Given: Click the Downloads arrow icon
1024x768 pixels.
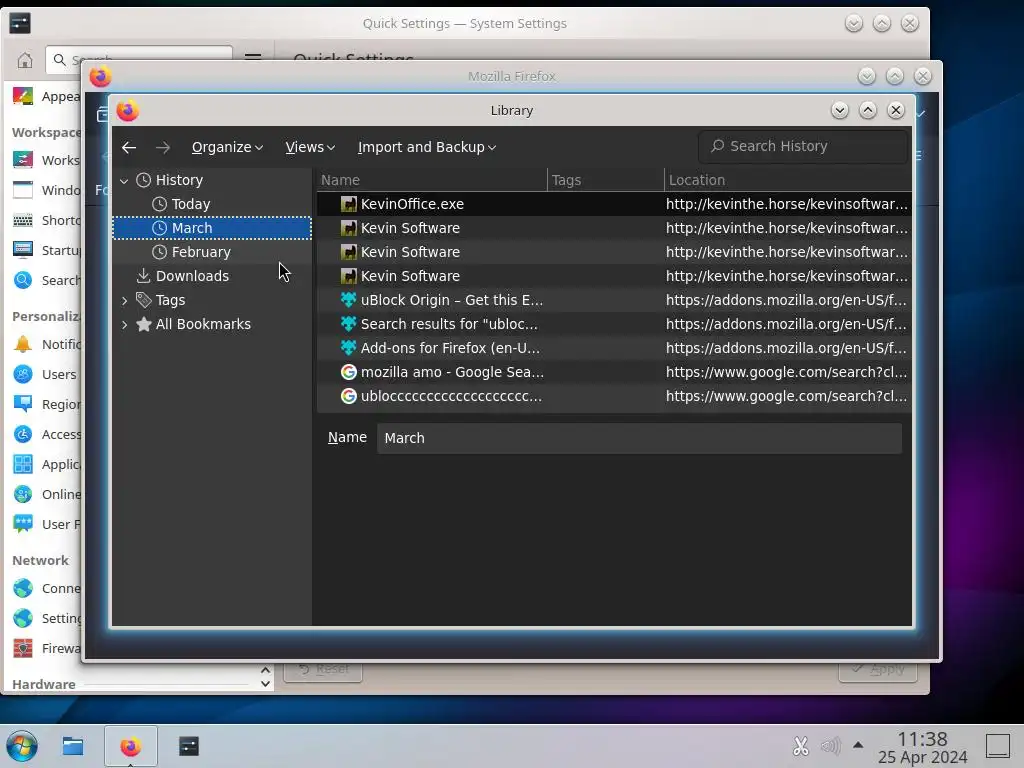Looking at the screenshot, I should pos(144,276).
